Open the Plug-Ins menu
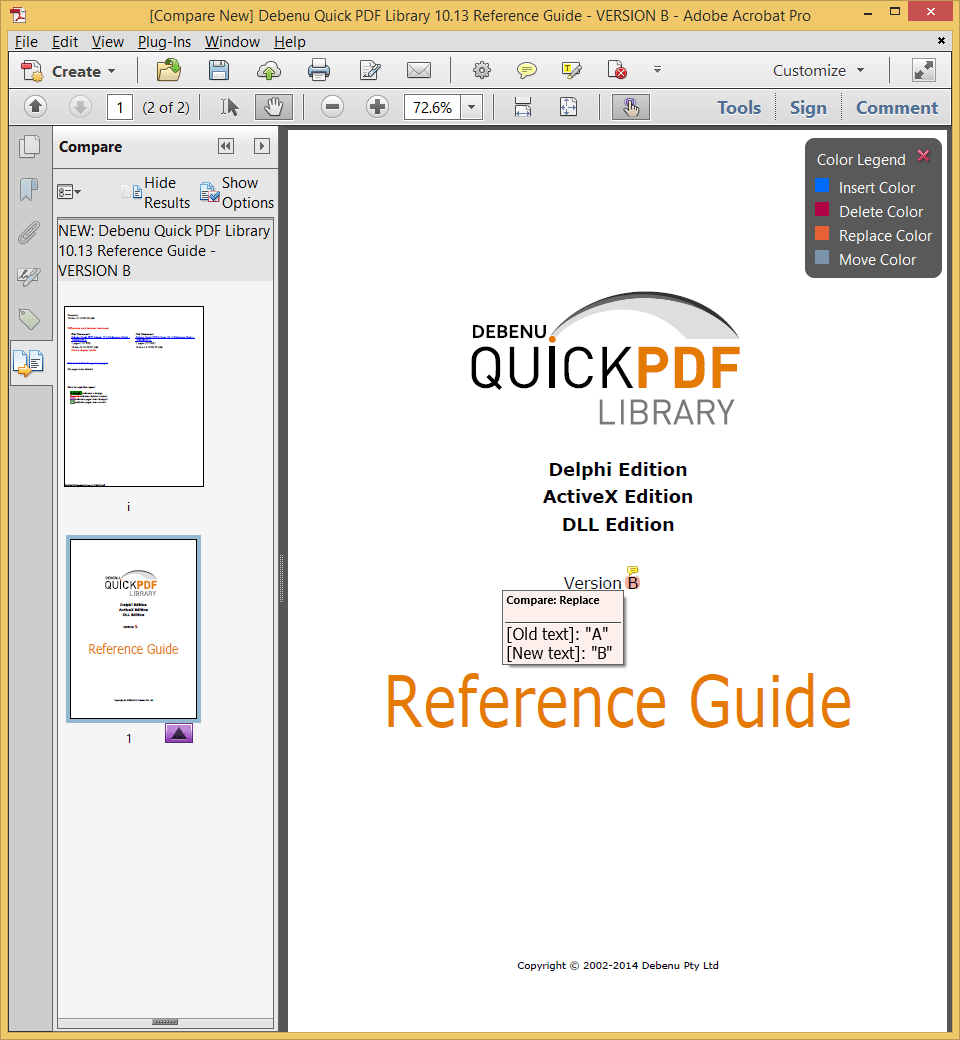The image size is (960, 1040). coord(164,42)
